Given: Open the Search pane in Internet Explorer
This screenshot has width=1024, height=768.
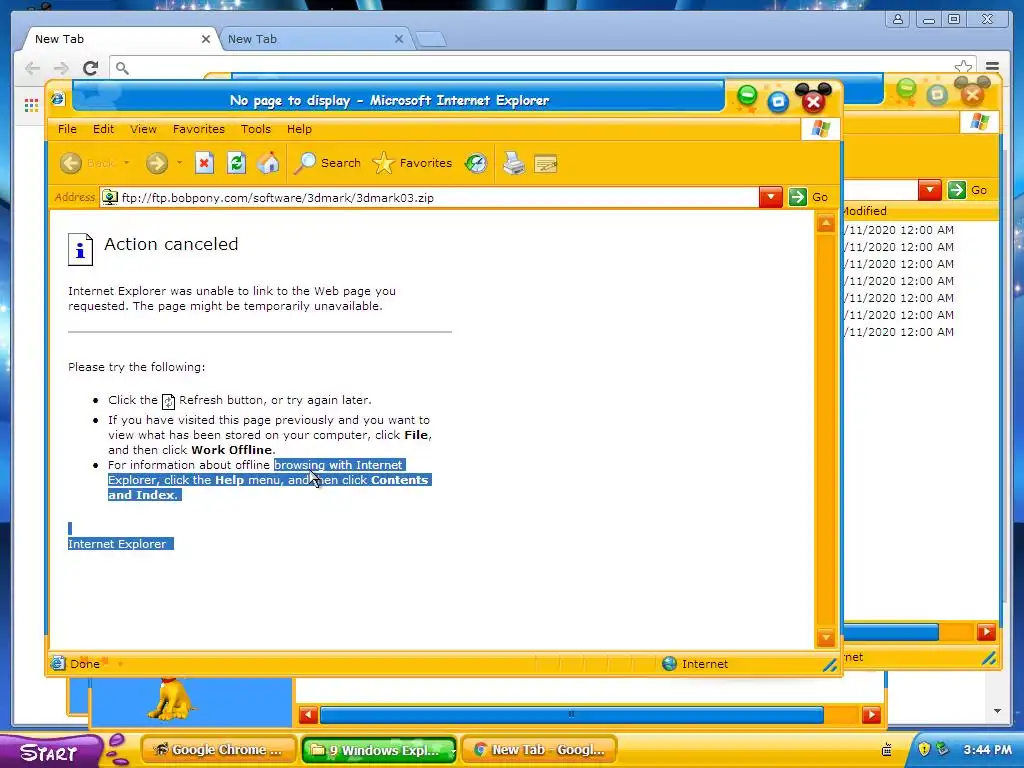Looking at the screenshot, I should point(327,163).
